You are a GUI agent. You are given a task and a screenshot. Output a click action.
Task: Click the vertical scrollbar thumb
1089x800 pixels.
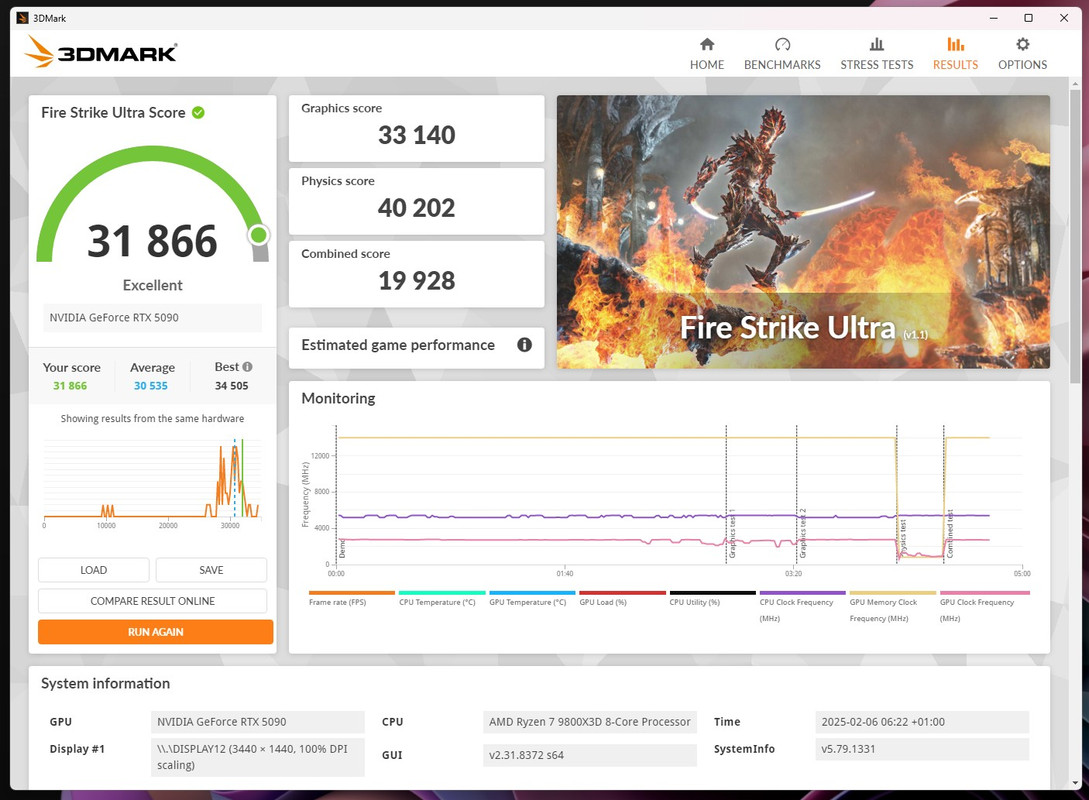click(x=1075, y=236)
